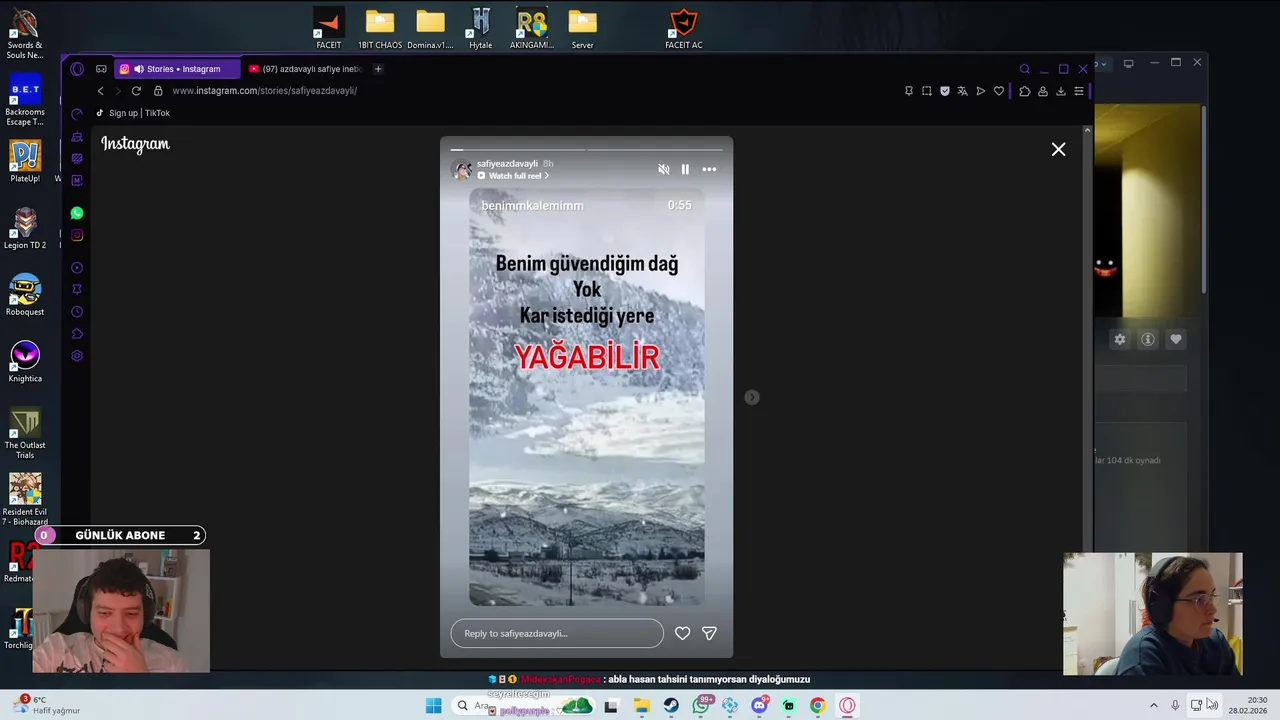Open FACEIT desktop shortcut
The width and height of the screenshot is (1280, 720).
click(328, 29)
